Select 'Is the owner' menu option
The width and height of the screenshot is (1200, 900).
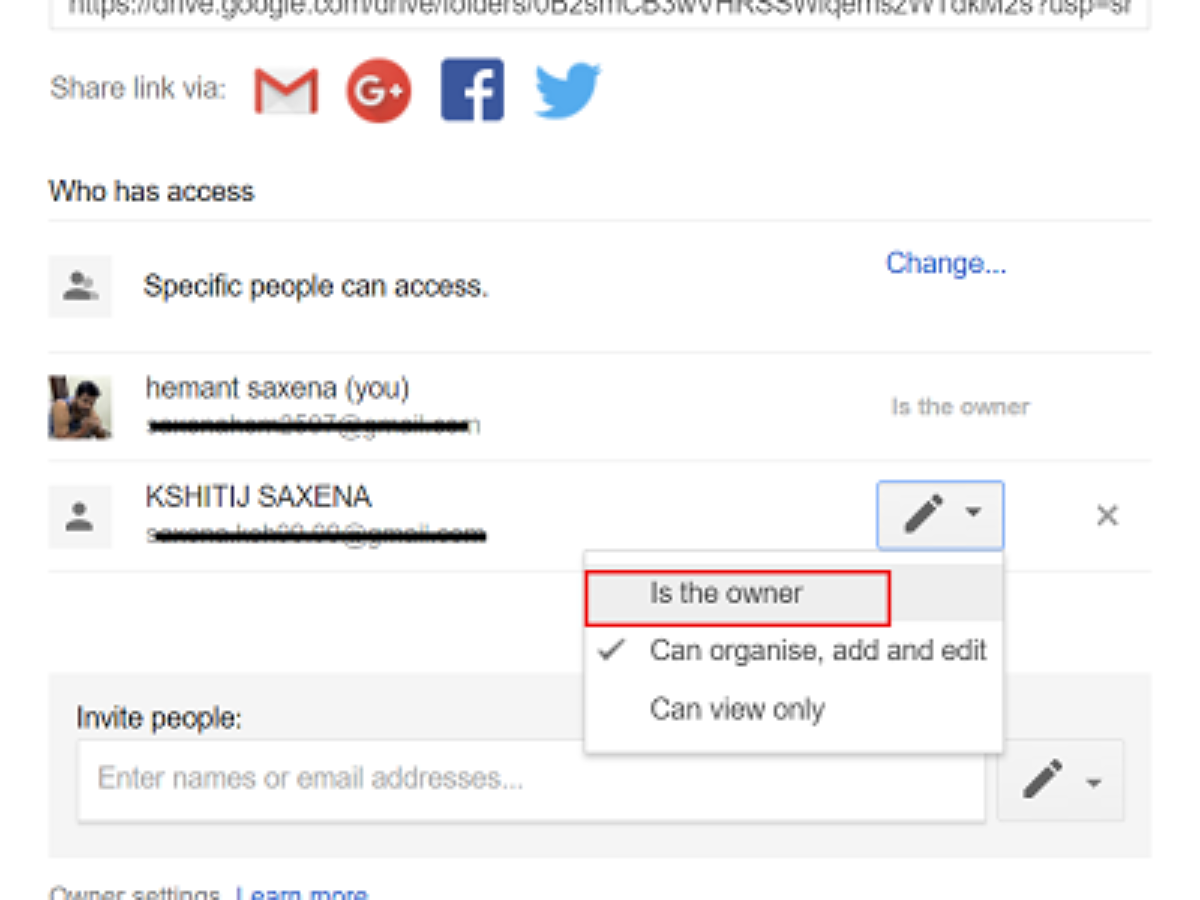click(x=727, y=594)
